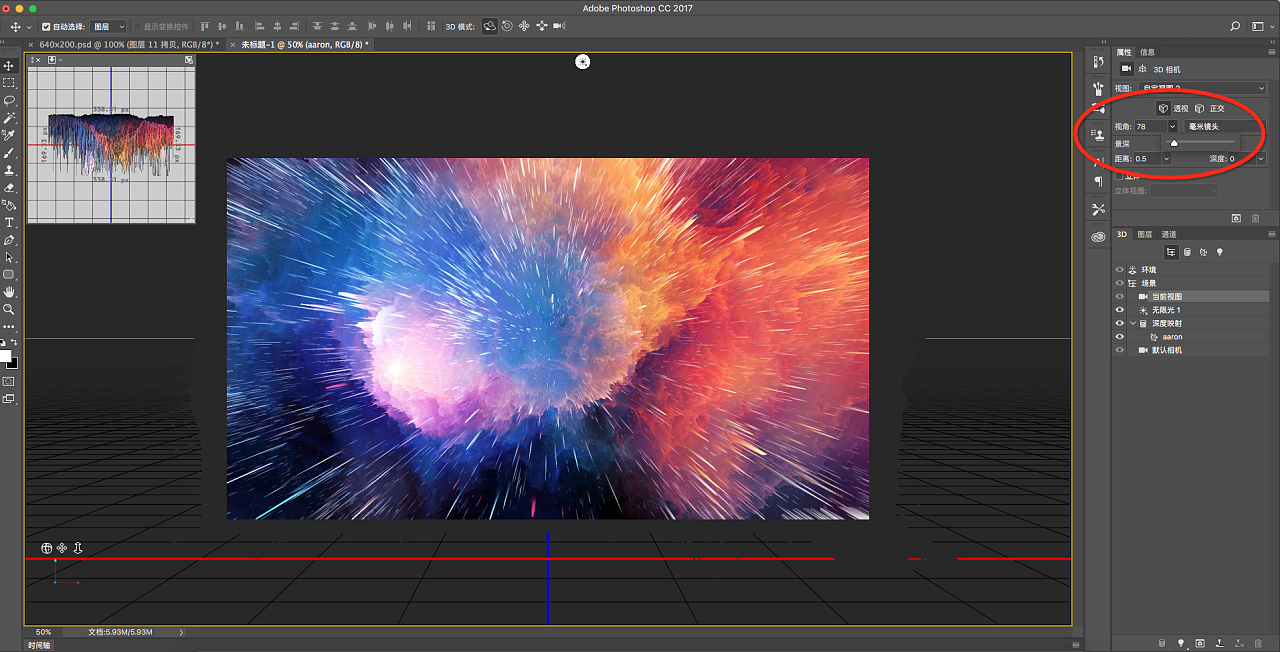Click the background color swatch
The height and width of the screenshot is (652, 1280).
(12, 363)
